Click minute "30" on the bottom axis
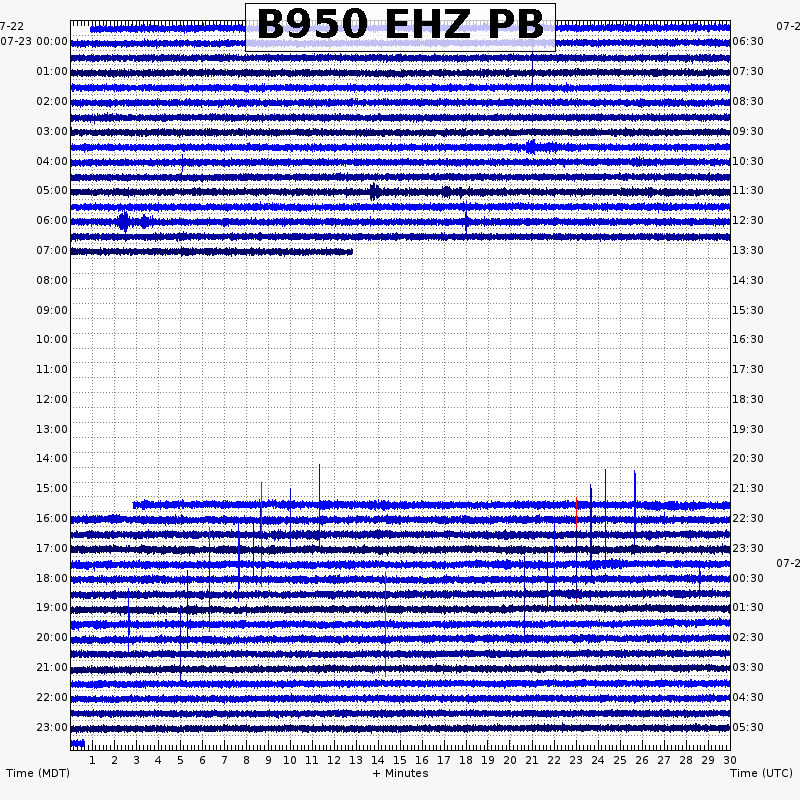Image resolution: width=800 pixels, height=800 pixels. click(730, 761)
